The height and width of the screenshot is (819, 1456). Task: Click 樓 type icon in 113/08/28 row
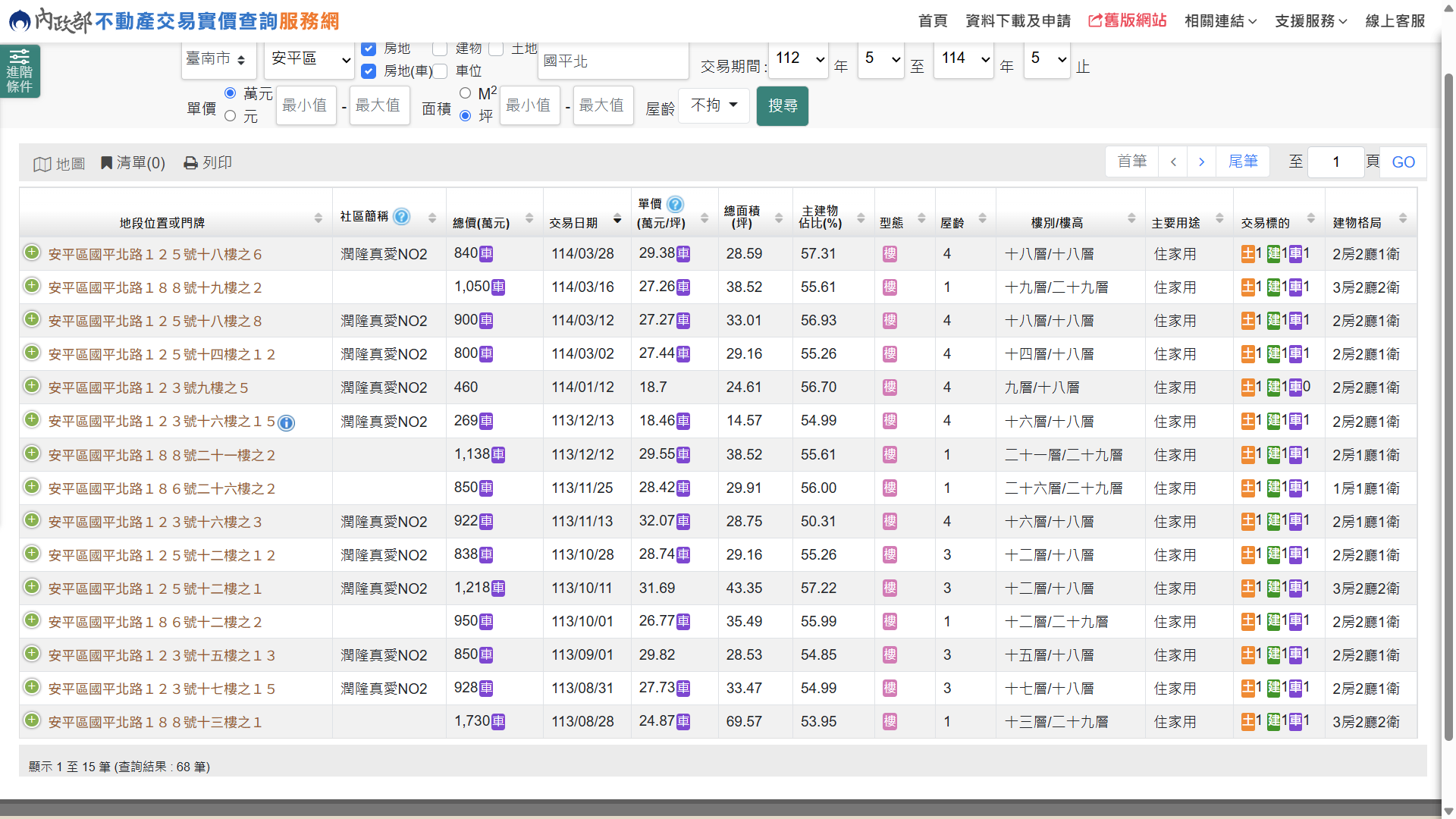click(x=890, y=722)
